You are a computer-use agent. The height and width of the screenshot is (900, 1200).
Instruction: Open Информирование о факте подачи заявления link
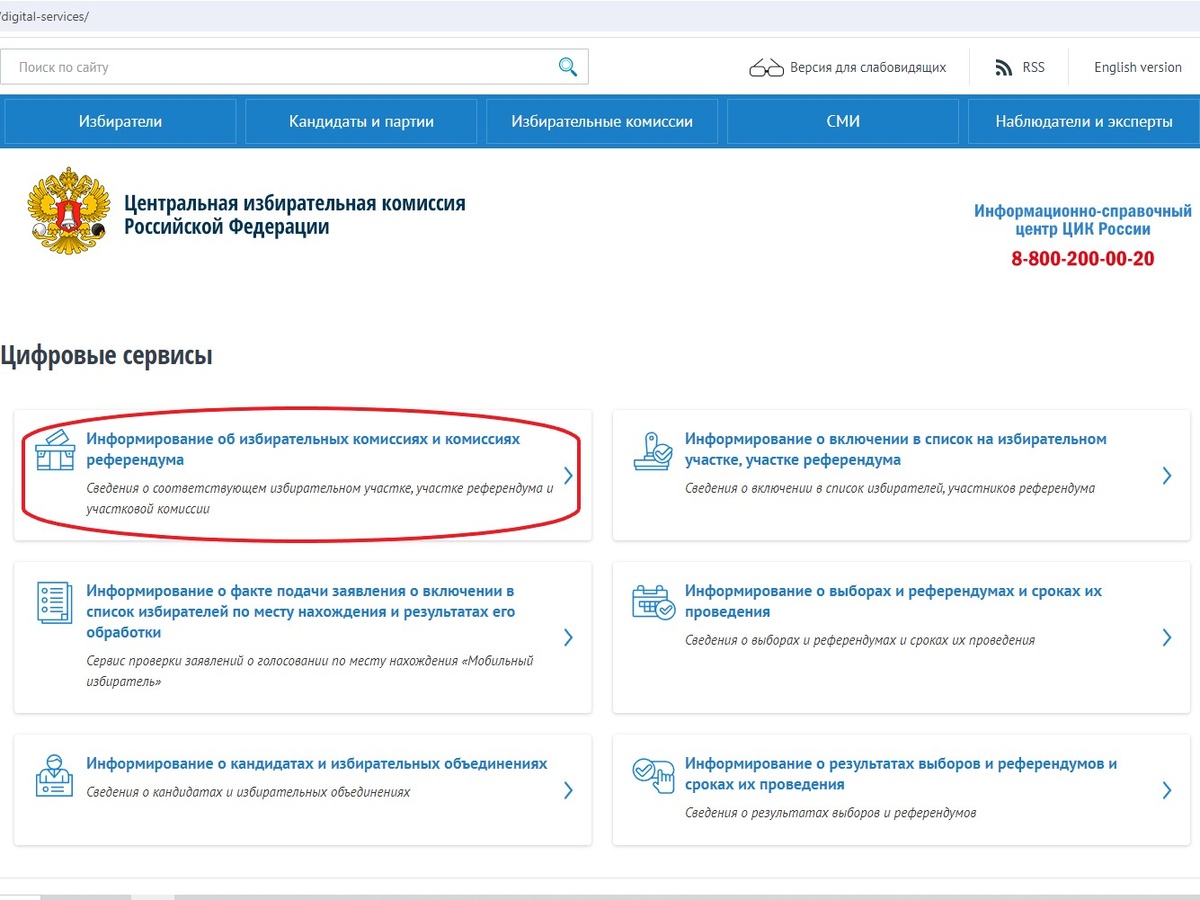301,612
